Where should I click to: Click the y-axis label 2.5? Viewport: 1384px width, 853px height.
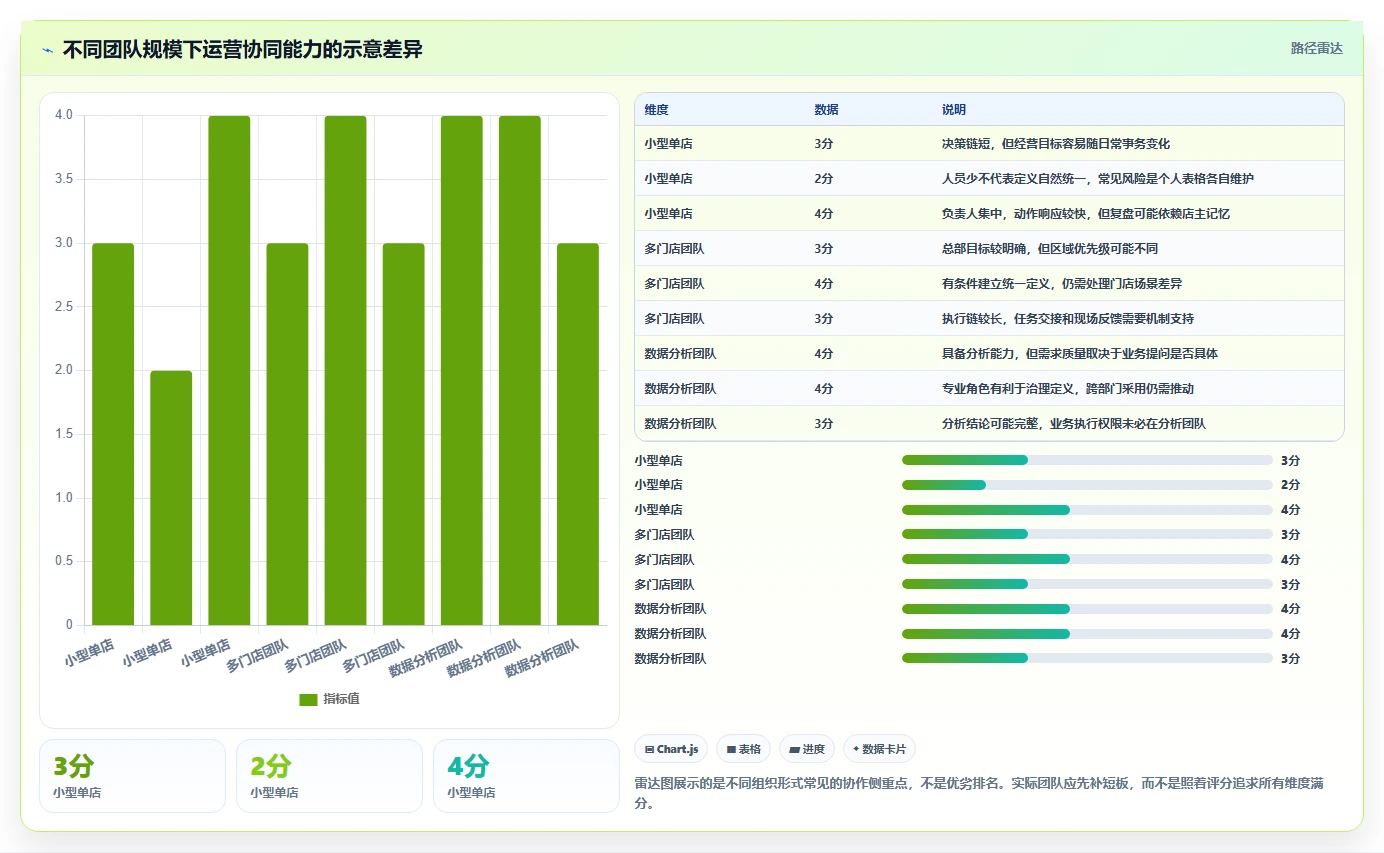pos(64,306)
